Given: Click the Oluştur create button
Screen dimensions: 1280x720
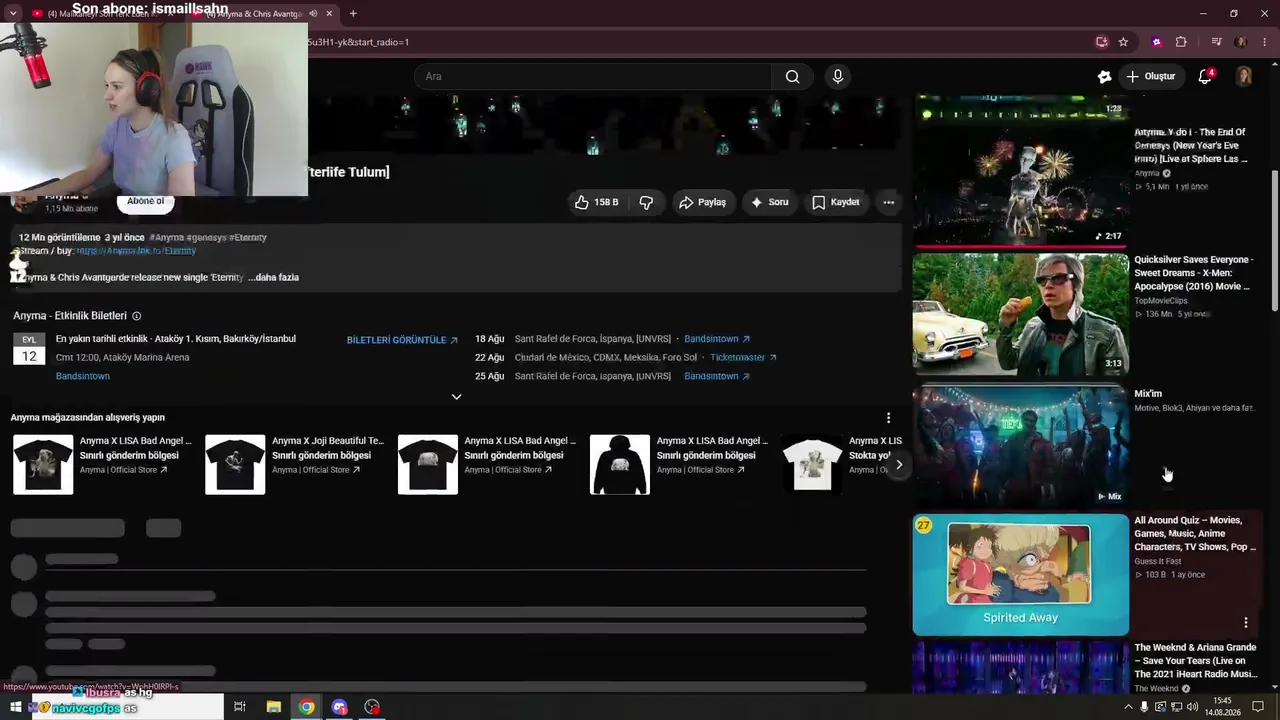Looking at the screenshot, I should pos(1150,76).
